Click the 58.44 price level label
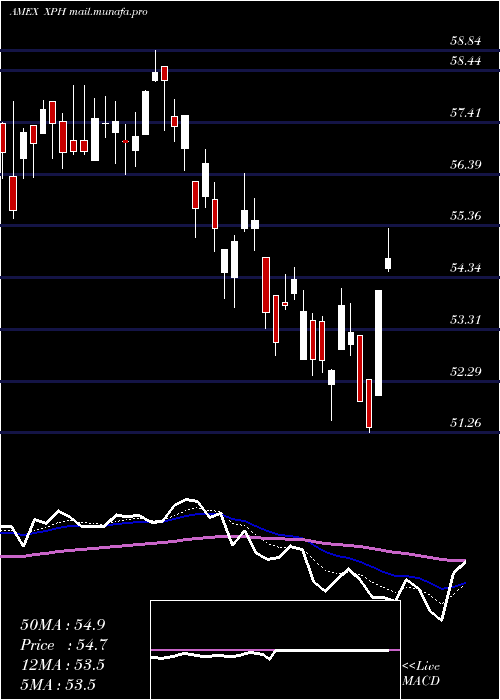Screen dimensions: 500x700 tap(466, 61)
